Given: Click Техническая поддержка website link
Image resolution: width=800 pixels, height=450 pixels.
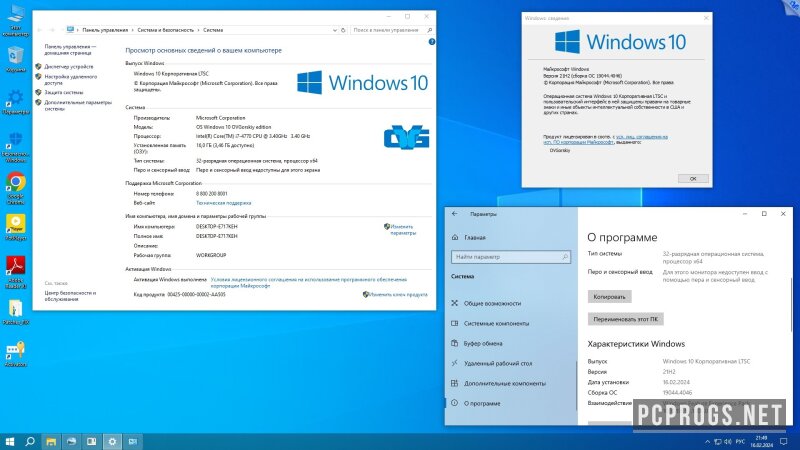Looking at the screenshot, I should pyautogui.click(x=223, y=203).
